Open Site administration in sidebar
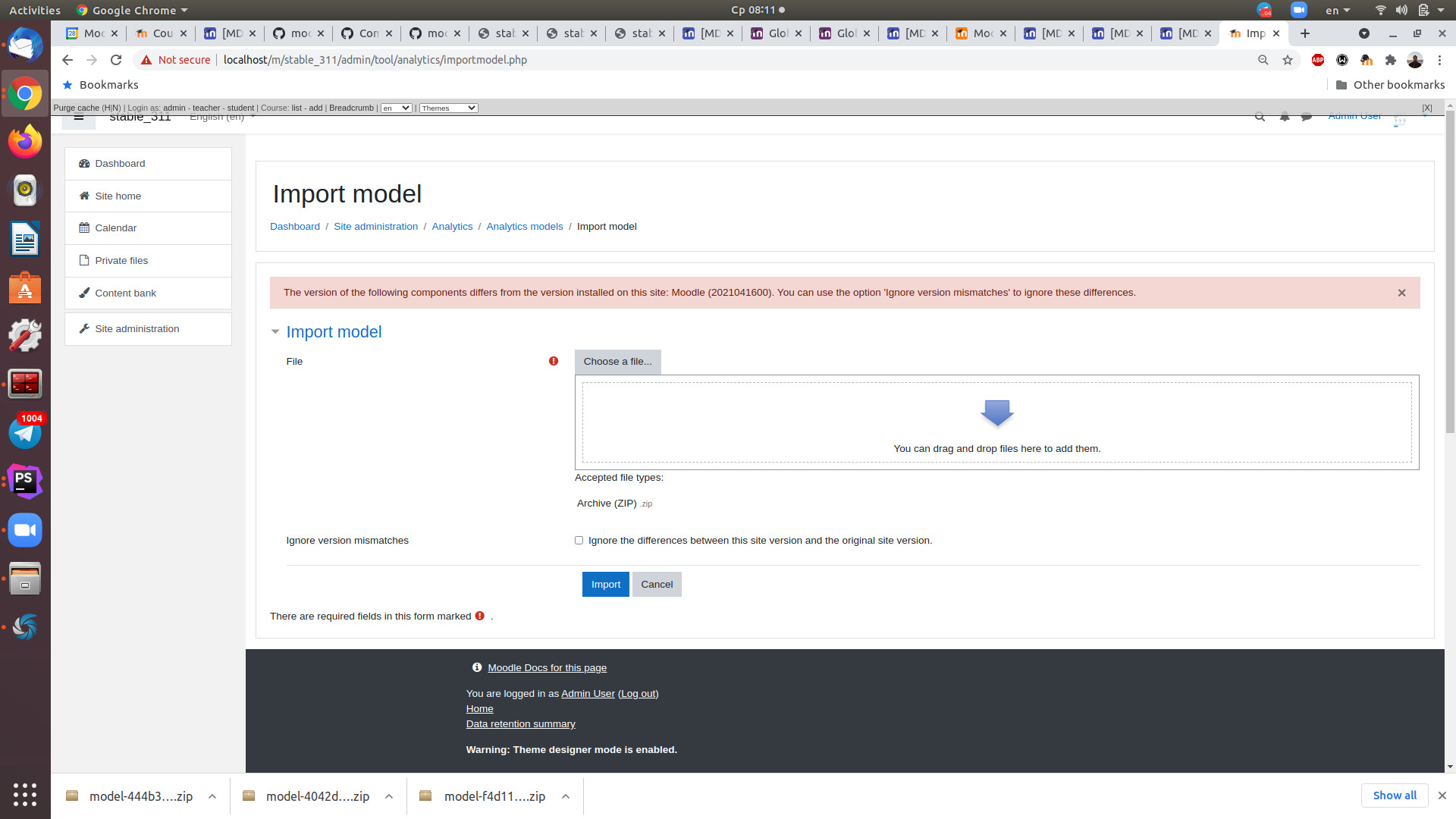 (x=148, y=329)
